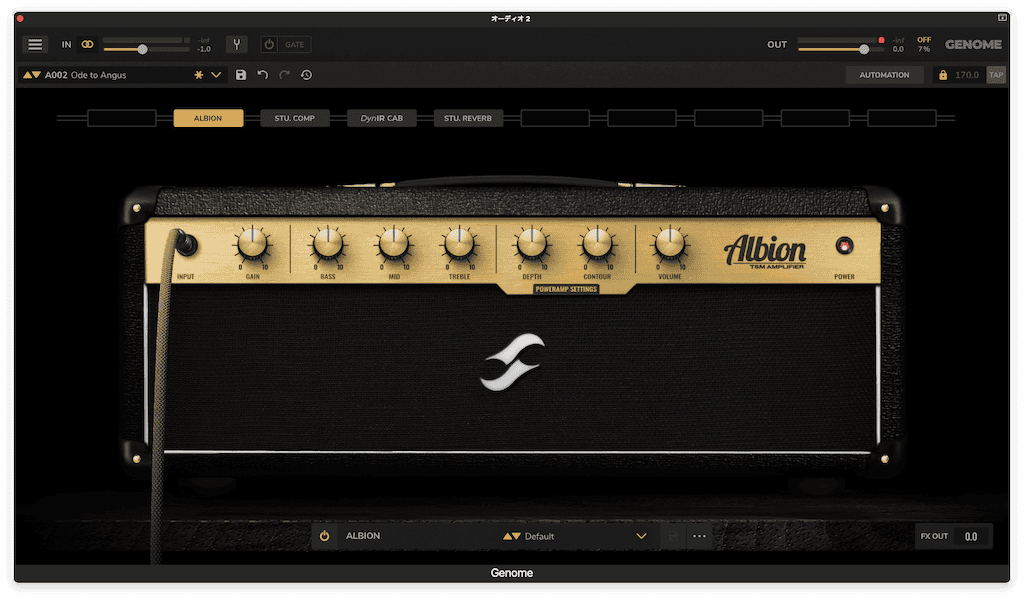Click the INPUT jack on the amp
The width and height of the screenshot is (1024, 599).
pyautogui.click(x=185, y=244)
